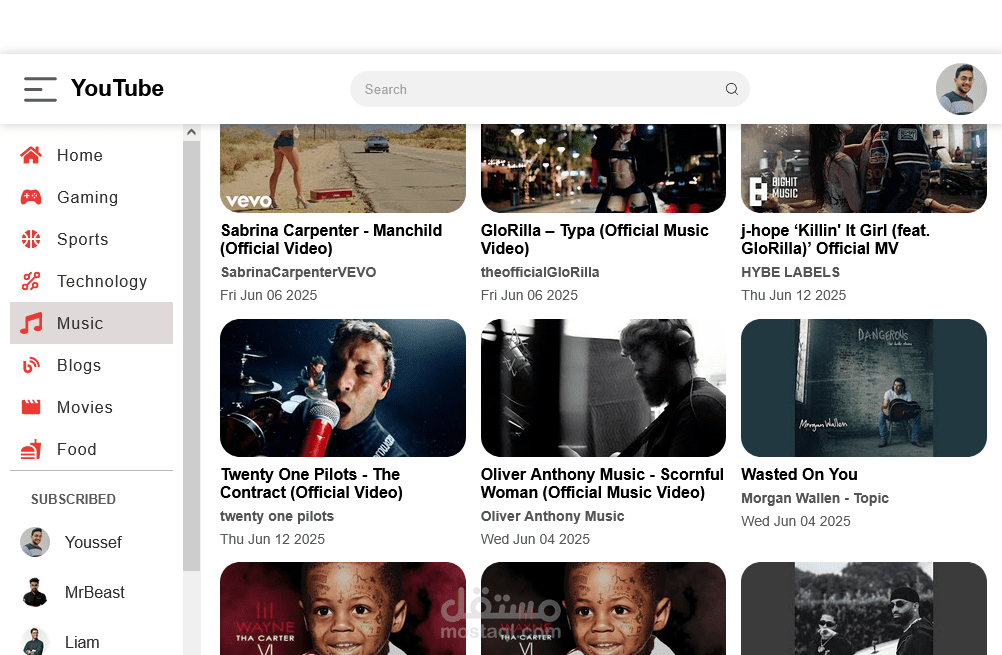Click channel name theofficialGloRilla
The image size is (1002, 655).
pos(540,272)
